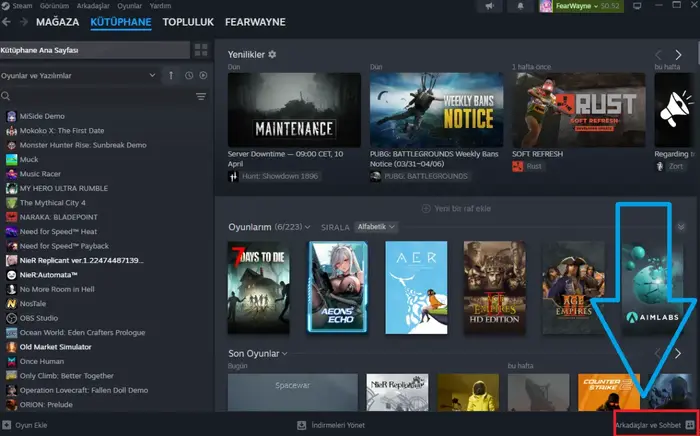Select Once Human in the game list

click(42, 361)
